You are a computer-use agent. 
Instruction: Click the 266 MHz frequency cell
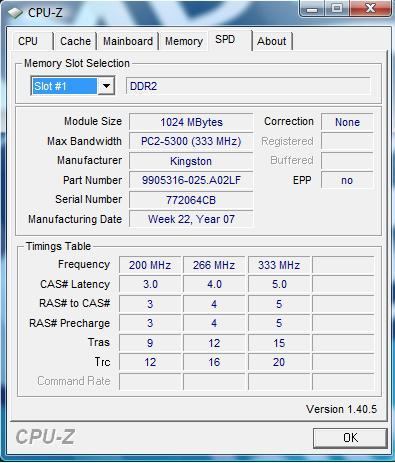[x=214, y=265]
